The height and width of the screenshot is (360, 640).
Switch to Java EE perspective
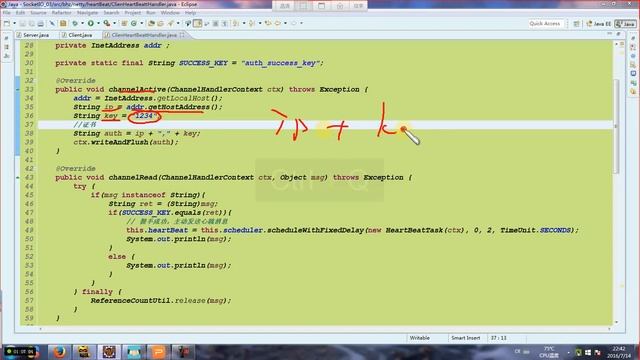click(599, 24)
